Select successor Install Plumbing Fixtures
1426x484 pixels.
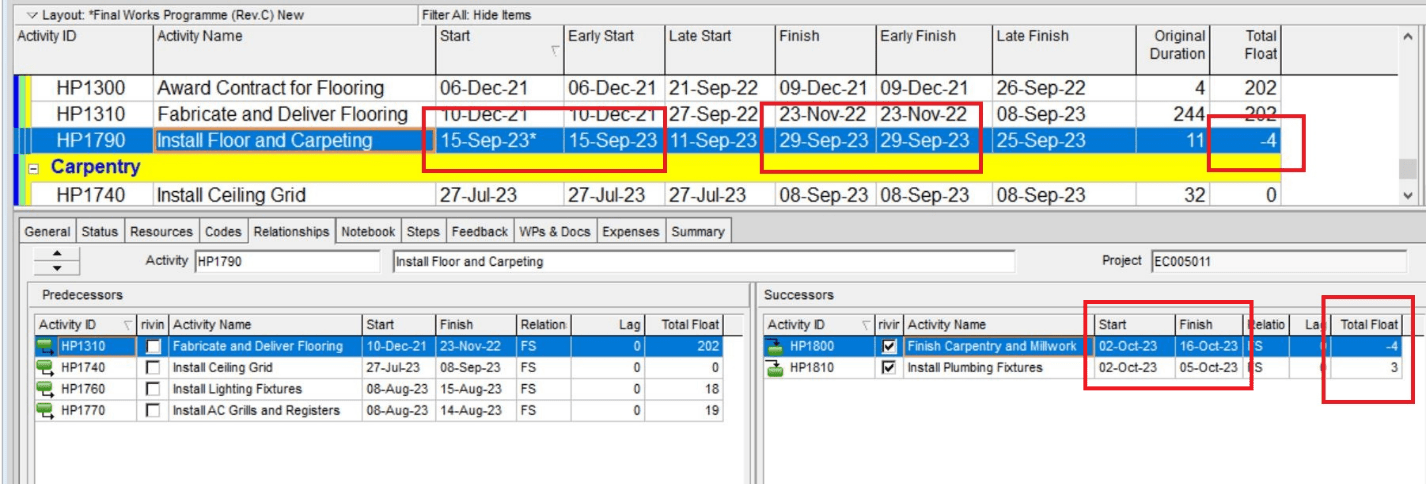pyautogui.click(x=1083, y=367)
